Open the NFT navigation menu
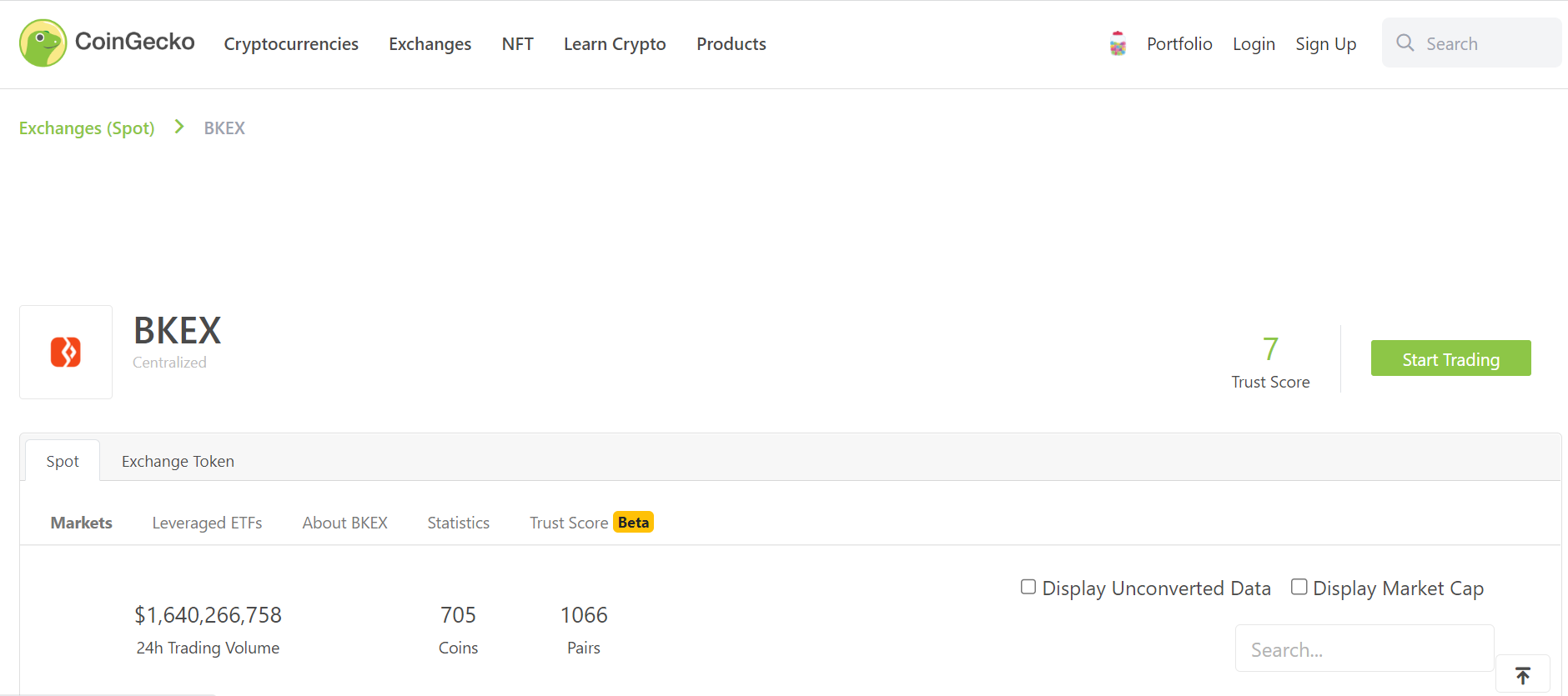 518,44
